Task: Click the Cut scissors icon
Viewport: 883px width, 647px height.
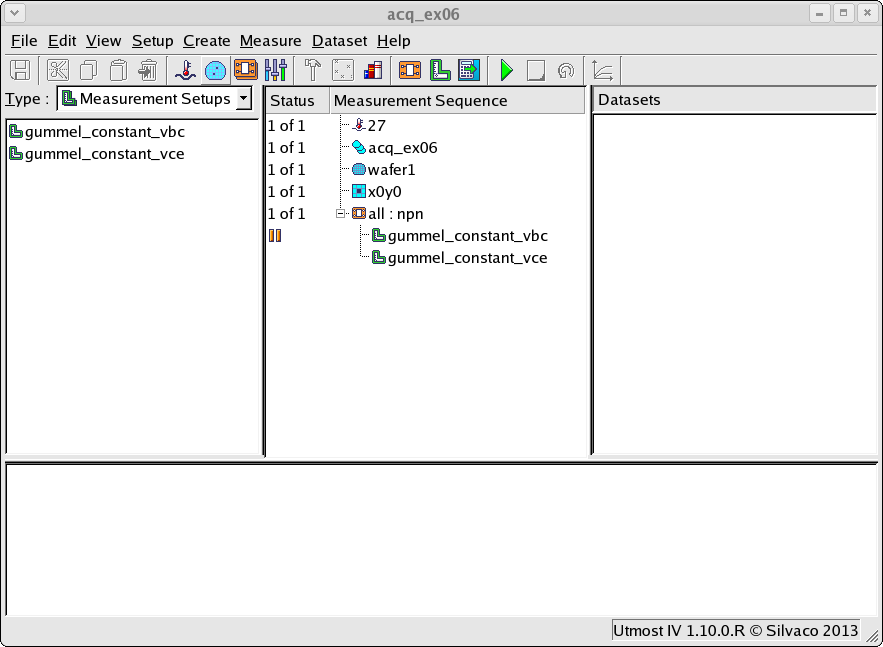Action: click(58, 70)
